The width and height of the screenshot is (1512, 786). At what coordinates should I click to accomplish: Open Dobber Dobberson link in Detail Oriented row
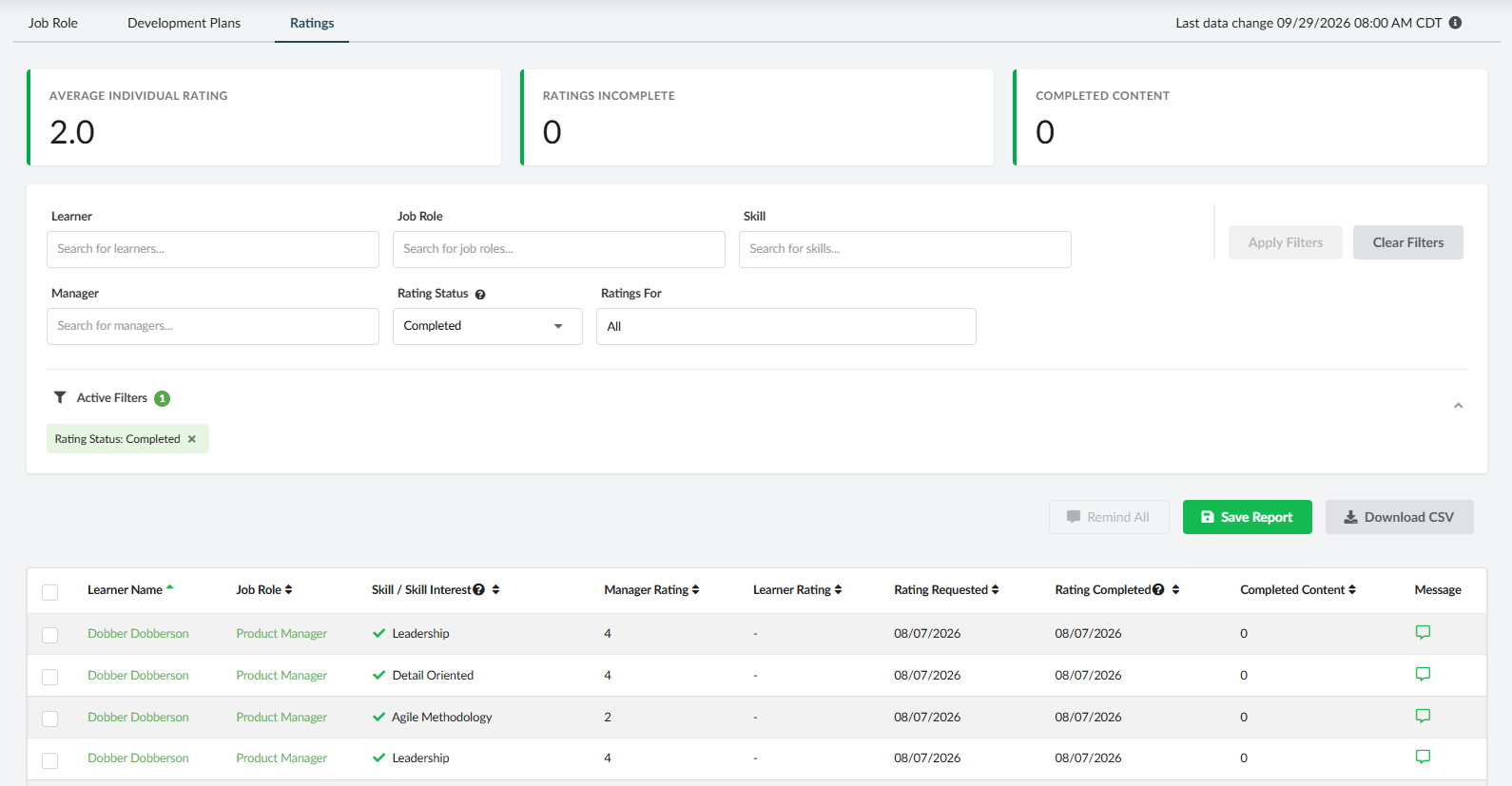pos(138,675)
